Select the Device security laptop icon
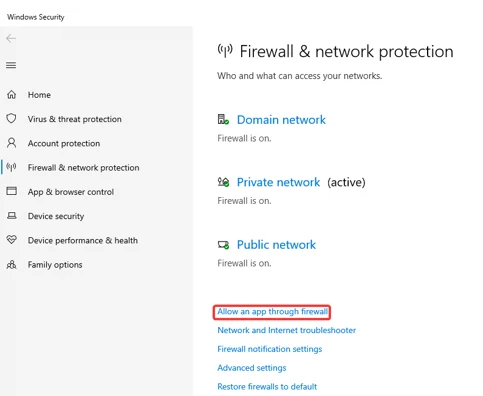Screen dimensions: 483x396 (12, 216)
